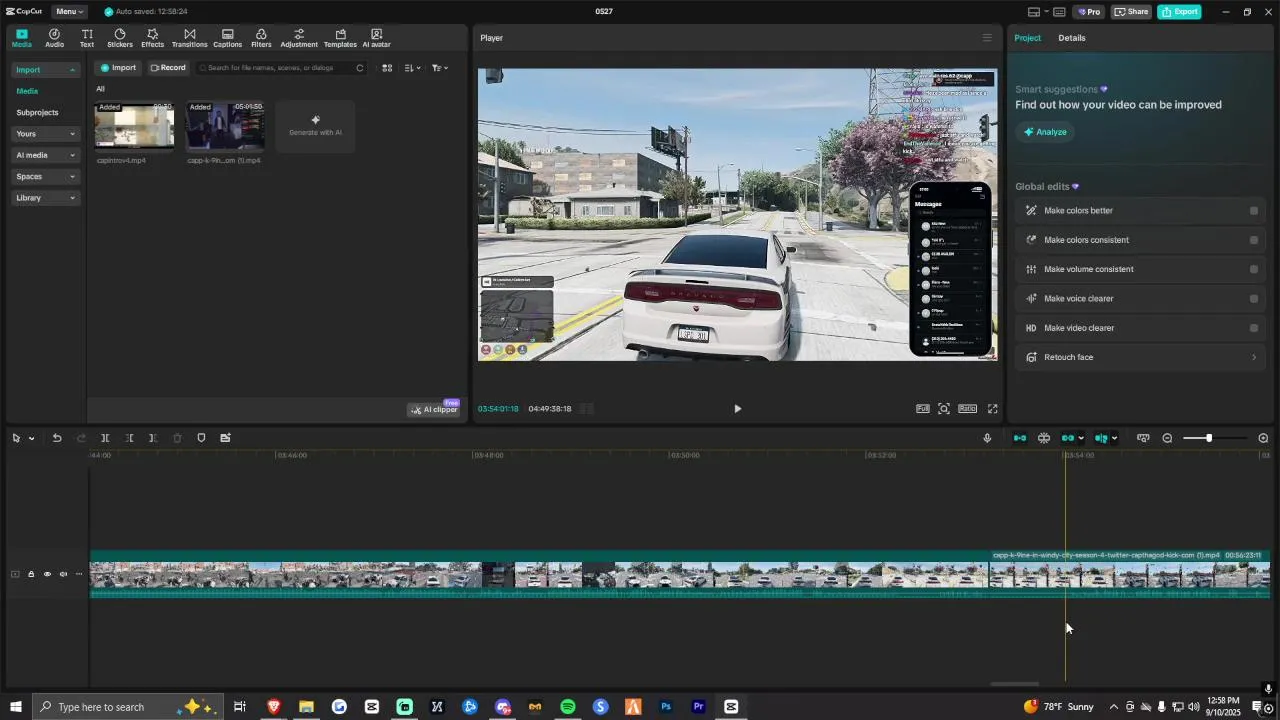1280x720 pixels.
Task: Toggle Make voice clearer checkbox
Action: pos(1254,299)
